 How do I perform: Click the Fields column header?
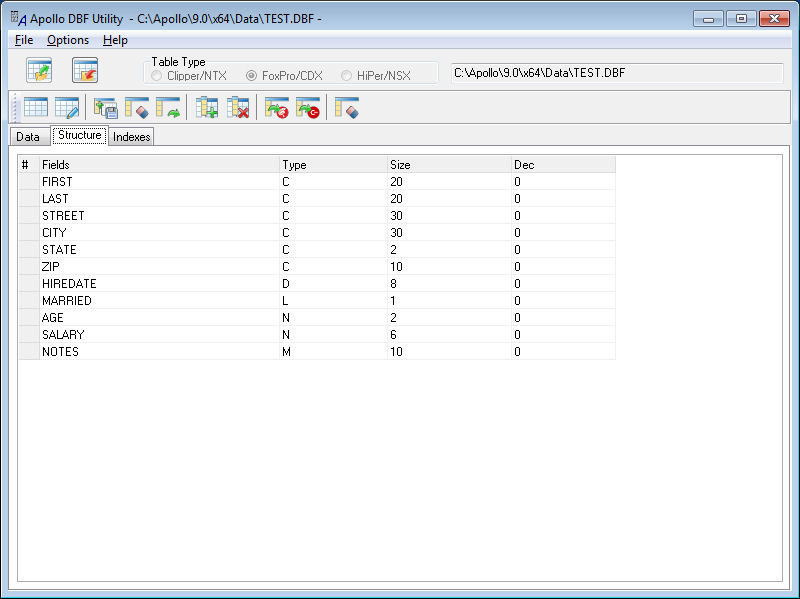pos(159,165)
